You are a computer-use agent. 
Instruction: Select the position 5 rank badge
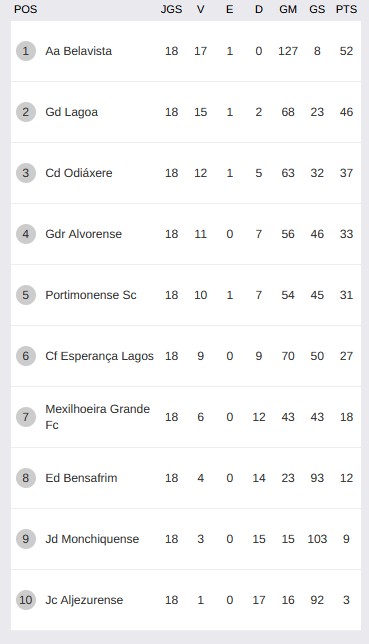coord(26,295)
